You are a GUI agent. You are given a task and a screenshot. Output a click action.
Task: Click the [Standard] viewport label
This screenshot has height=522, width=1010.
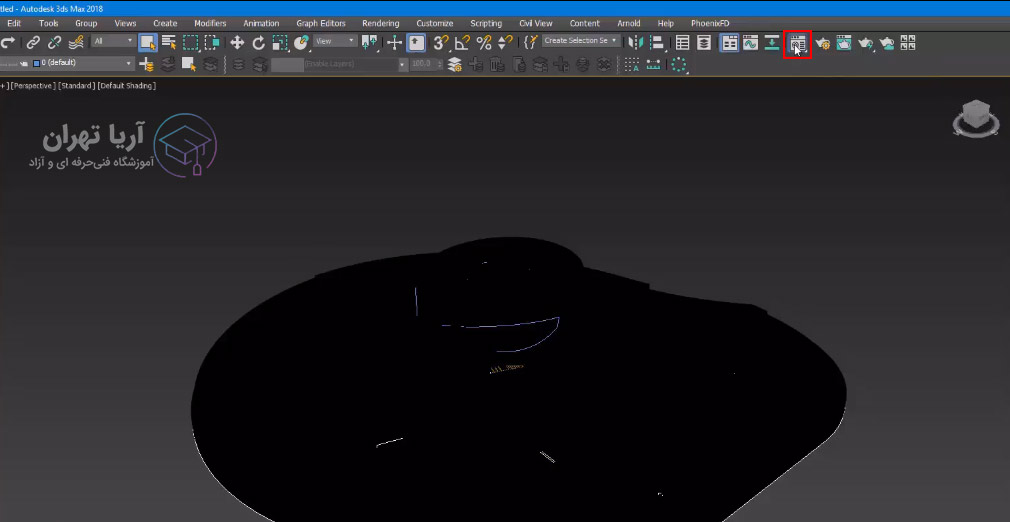pos(77,86)
